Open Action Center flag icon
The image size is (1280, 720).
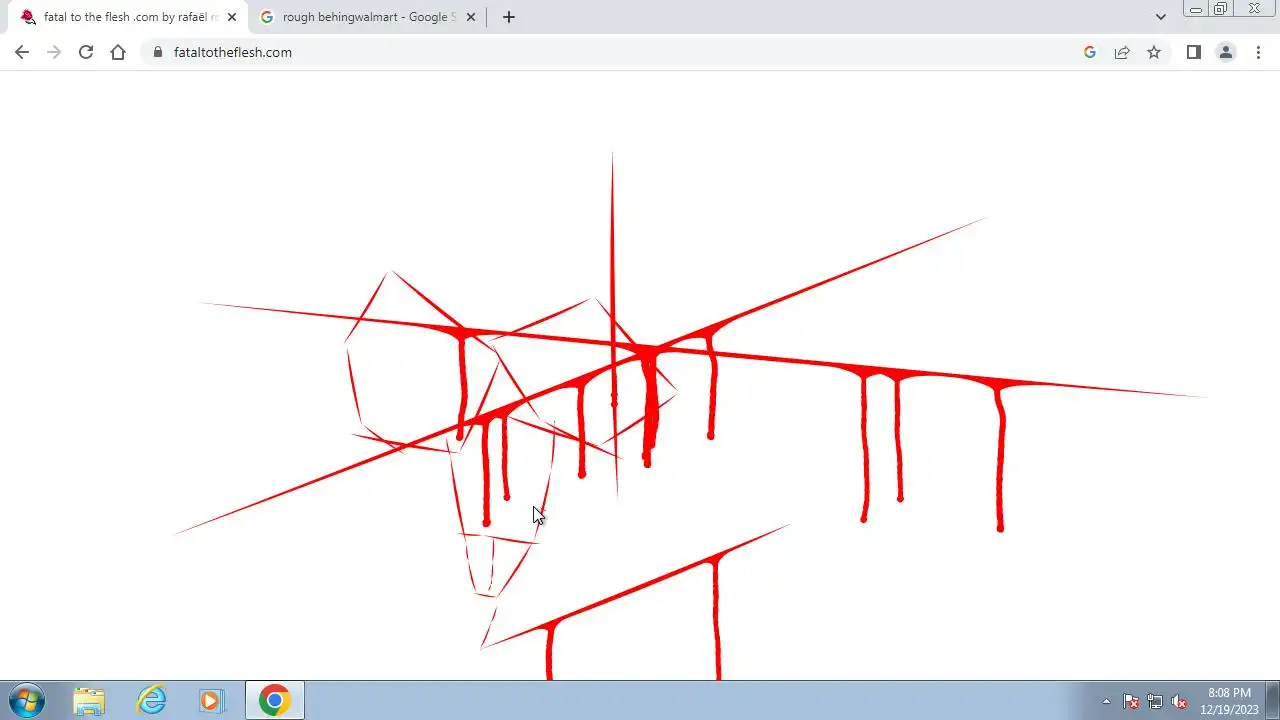point(1131,701)
